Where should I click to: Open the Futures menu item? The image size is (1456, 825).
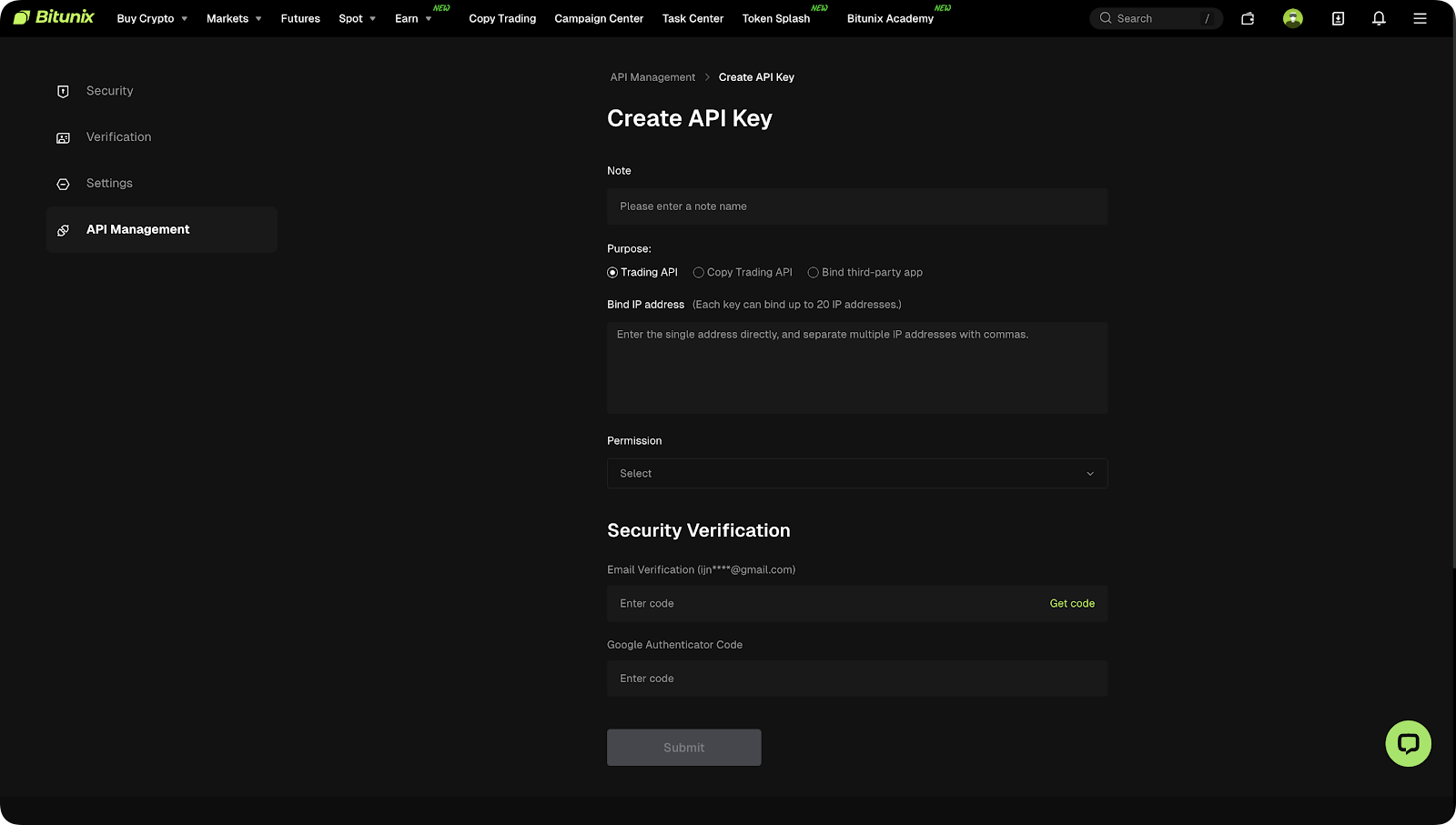point(300,18)
